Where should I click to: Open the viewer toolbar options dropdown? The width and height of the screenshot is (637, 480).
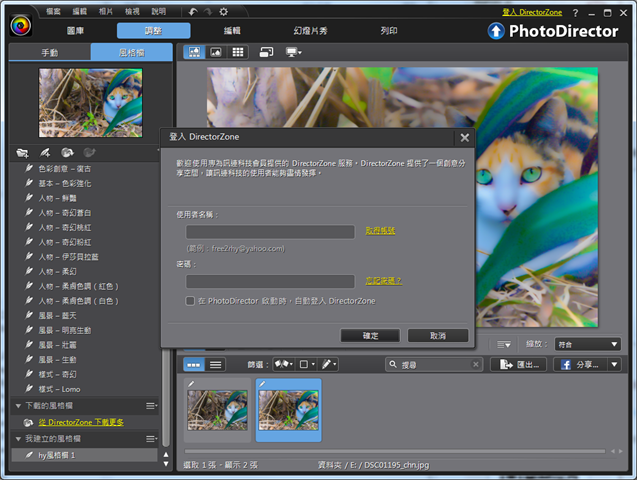(x=504, y=344)
